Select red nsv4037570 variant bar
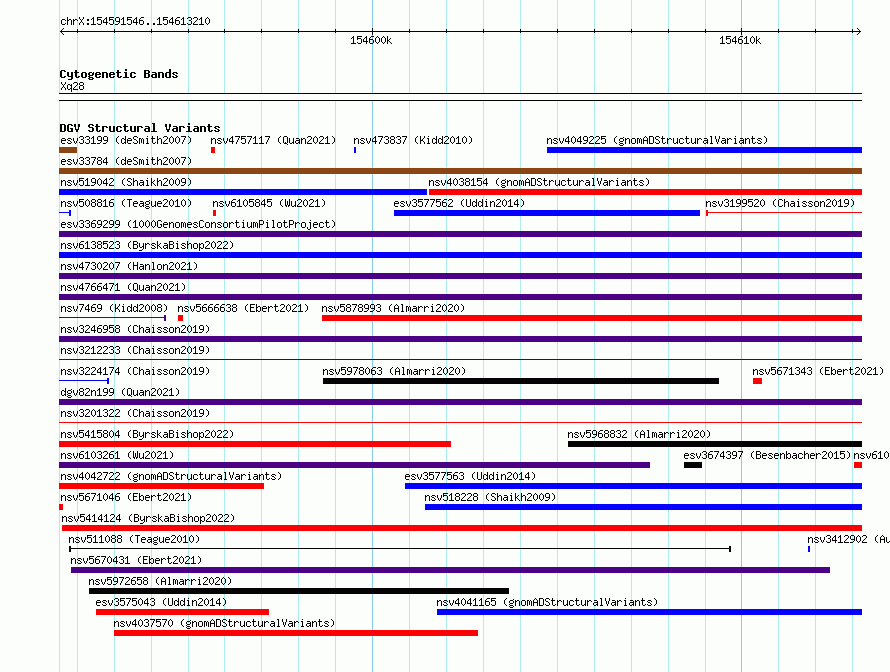This screenshot has width=890, height=672. coord(296,633)
